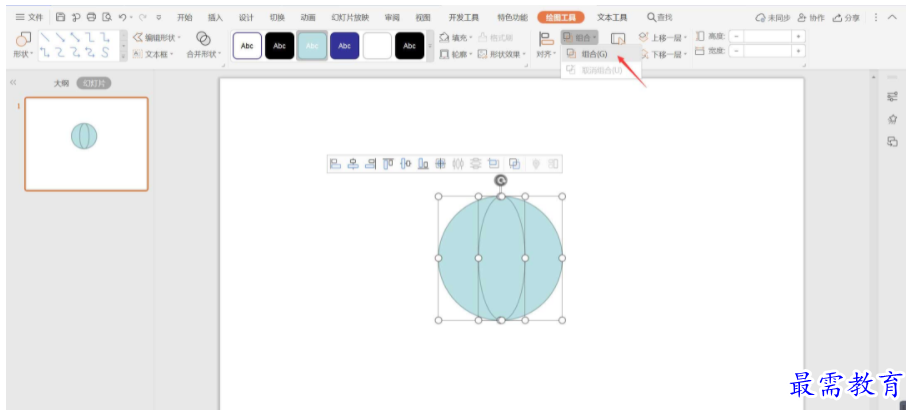Open the settings sliders icon in right sidebar
911x416 pixels.
tap(892, 97)
